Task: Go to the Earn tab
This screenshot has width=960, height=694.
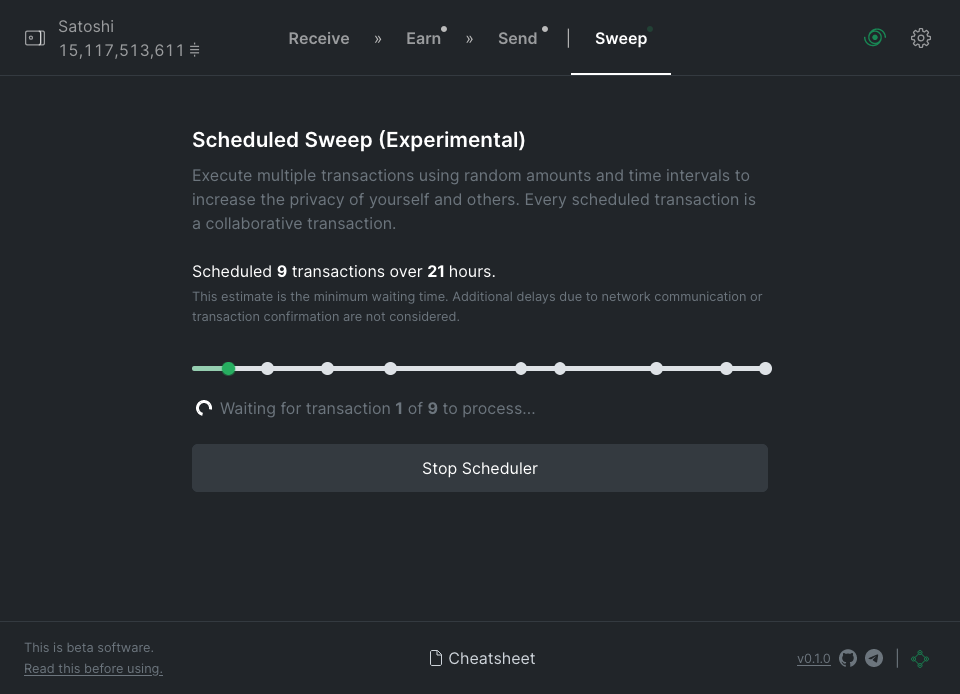Action: (x=423, y=38)
